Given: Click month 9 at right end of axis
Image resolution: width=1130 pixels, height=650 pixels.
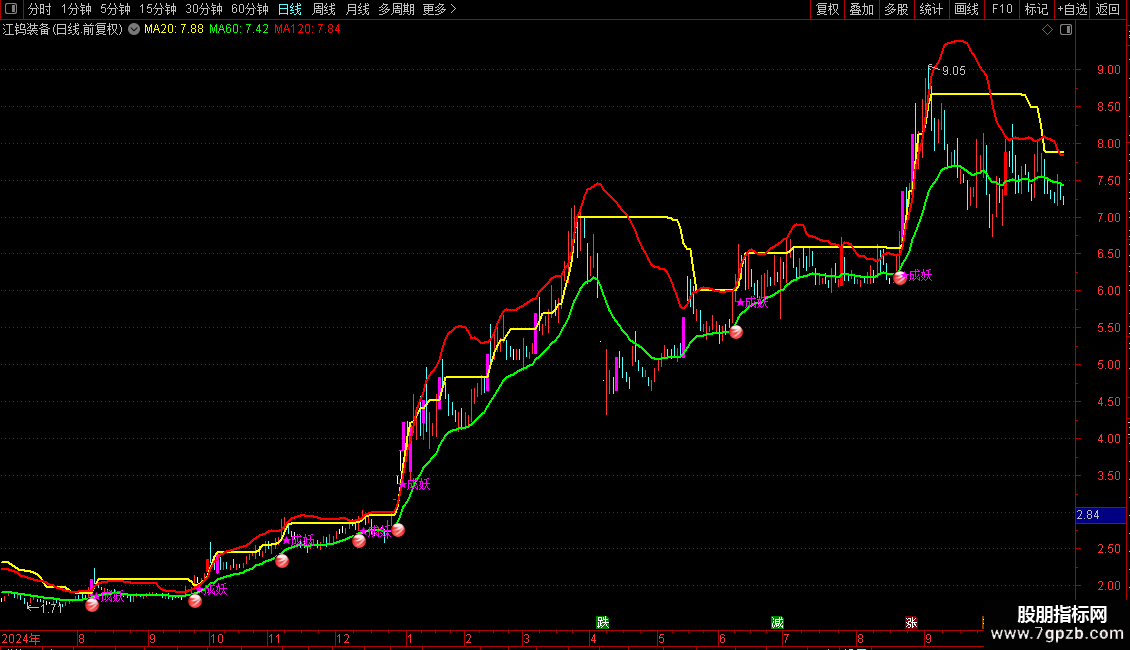Looking at the screenshot, I should 928,638.
